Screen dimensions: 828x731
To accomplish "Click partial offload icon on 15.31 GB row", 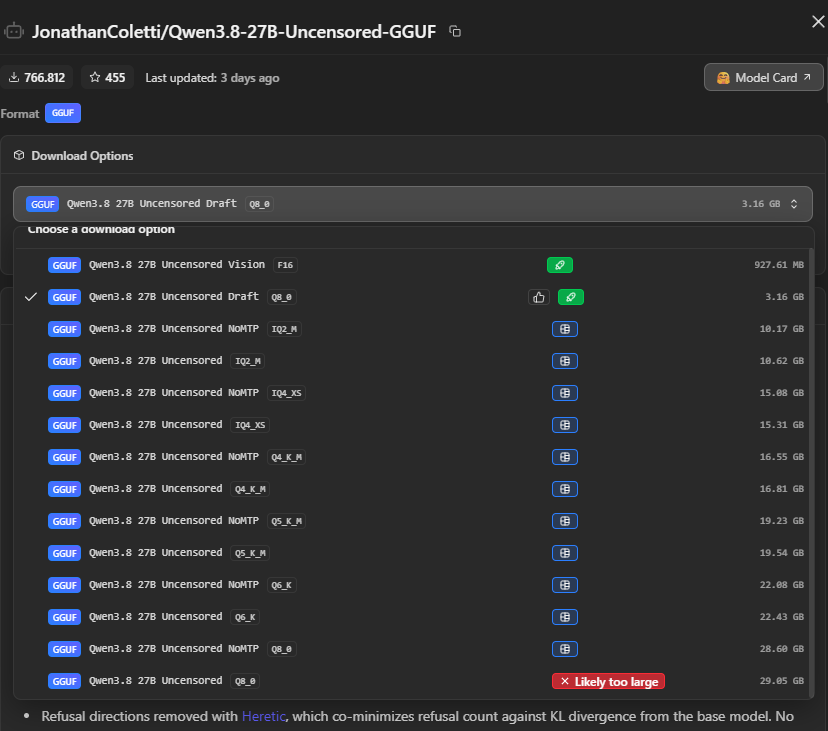I will [x=564, y=425].
